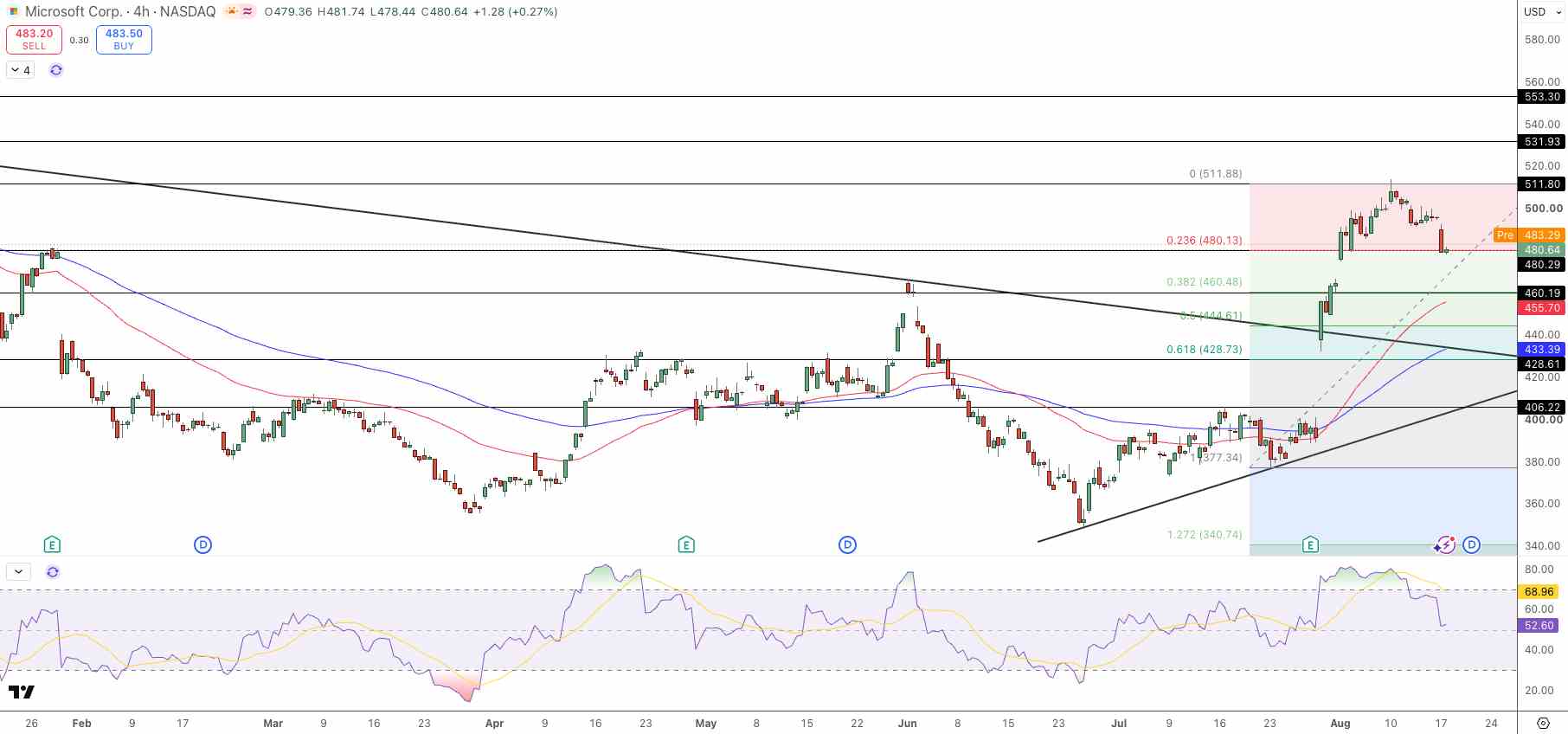The width and height of the screenshot is (1568, 734).
Task: Click the Microsoft logo beside the symbol name
Action: tap(14, 11)
